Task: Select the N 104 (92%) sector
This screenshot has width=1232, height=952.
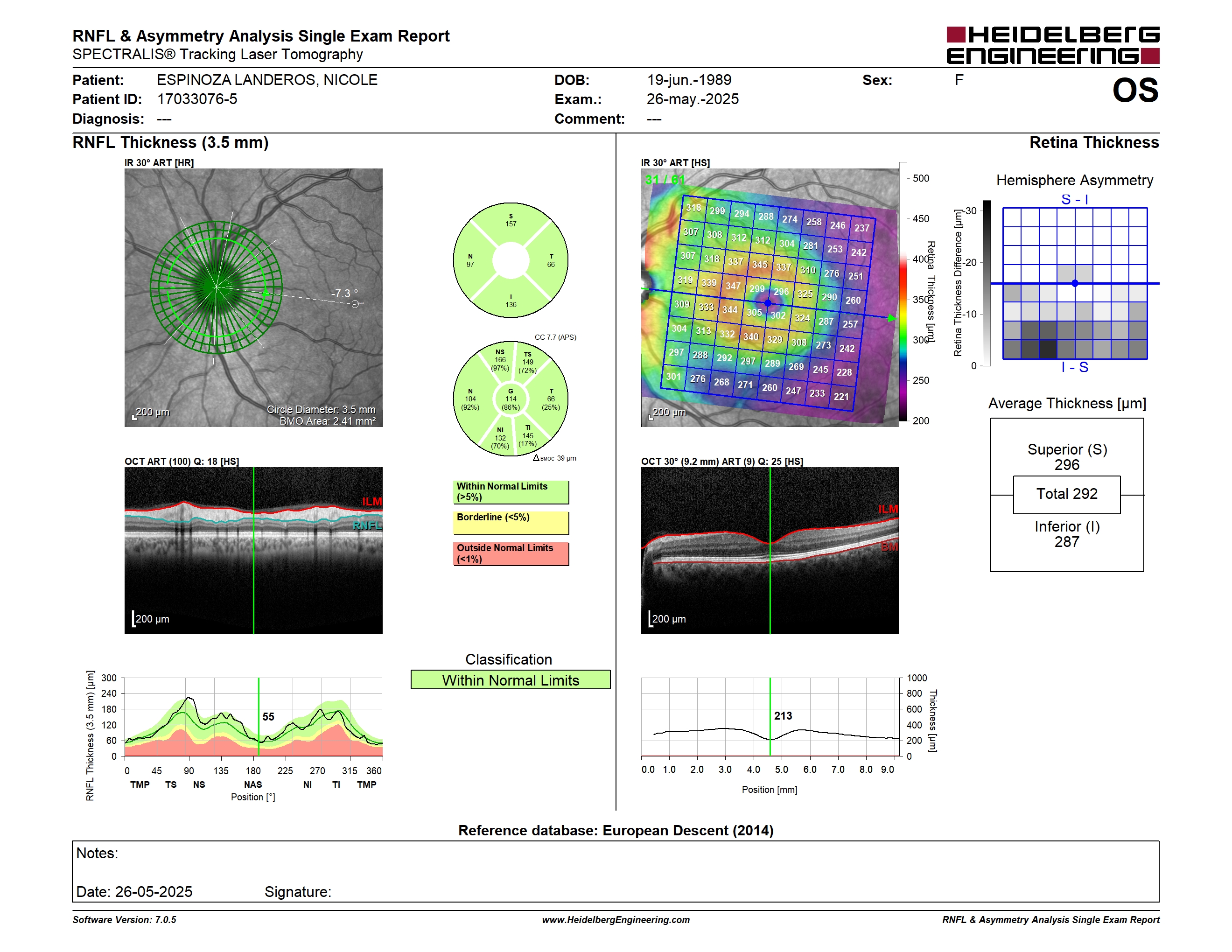Action: (470, 399)
